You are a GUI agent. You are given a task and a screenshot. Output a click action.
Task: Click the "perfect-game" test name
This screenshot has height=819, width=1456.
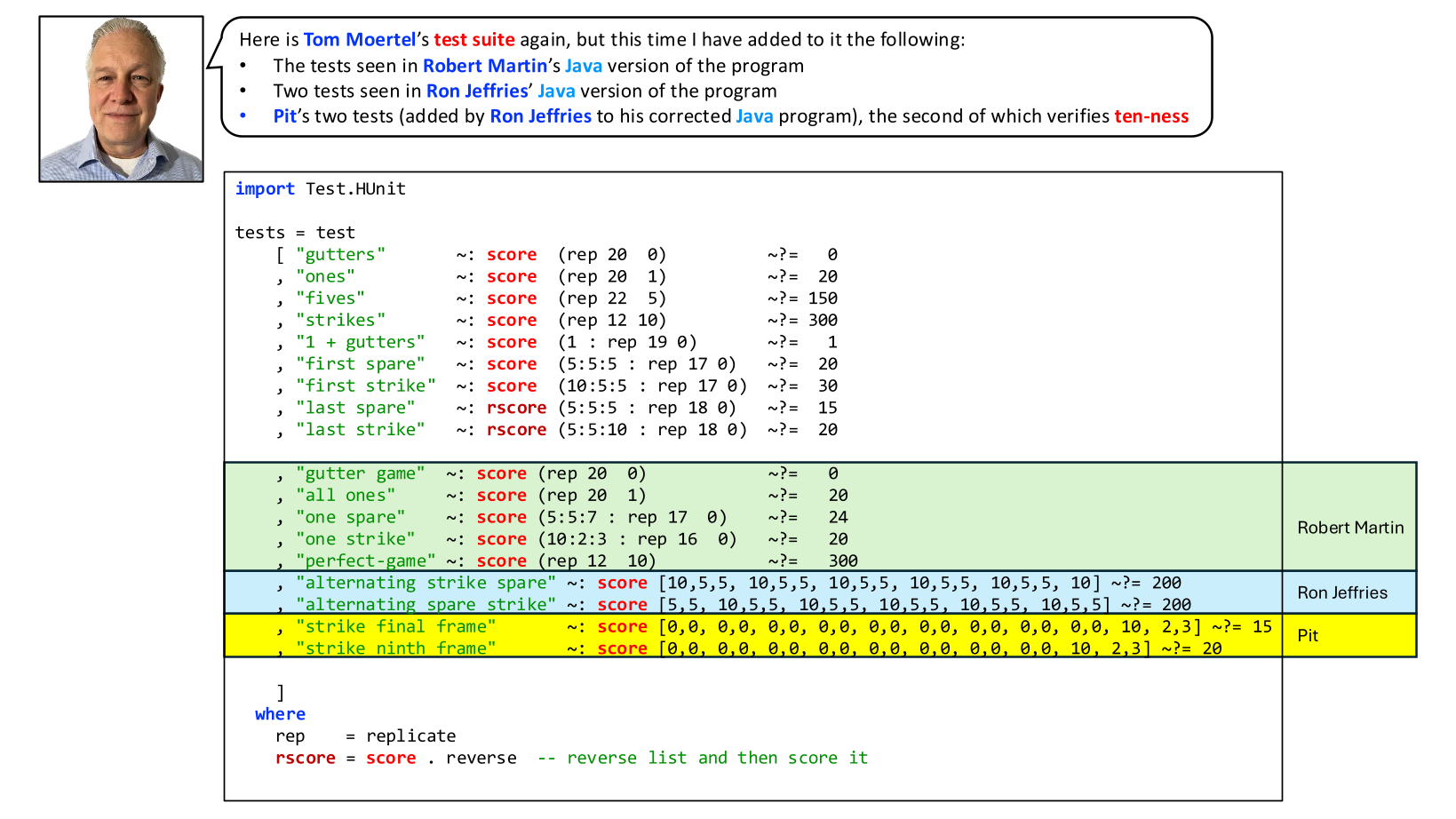click(x=366, y=561)
